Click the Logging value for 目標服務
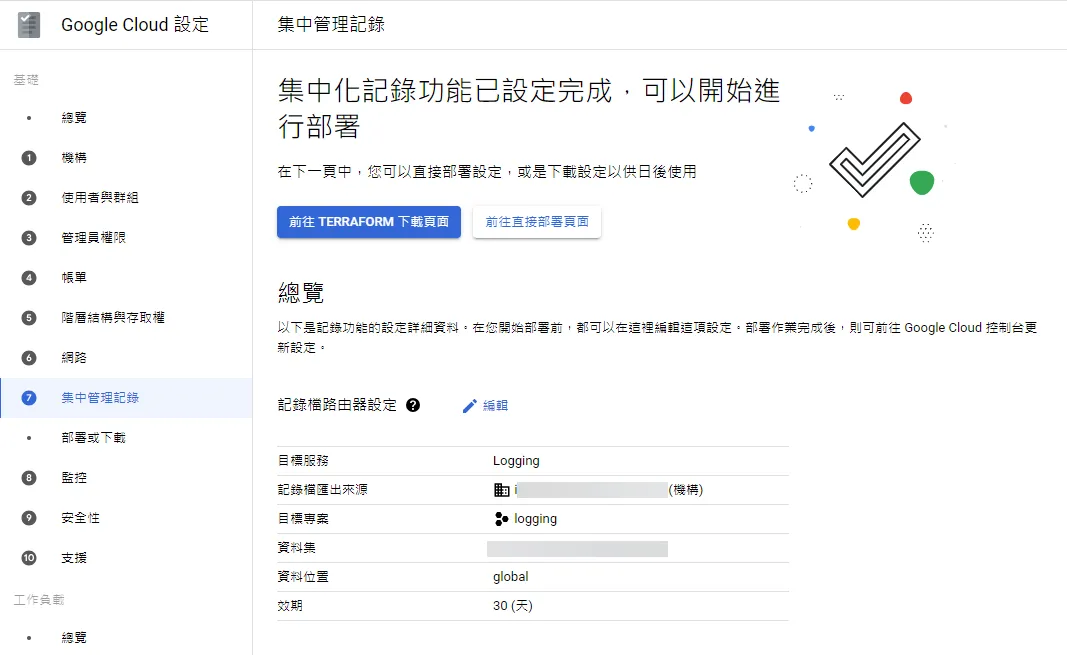Viewport: 1067px width, 655px height. click(x=516, y=460)
